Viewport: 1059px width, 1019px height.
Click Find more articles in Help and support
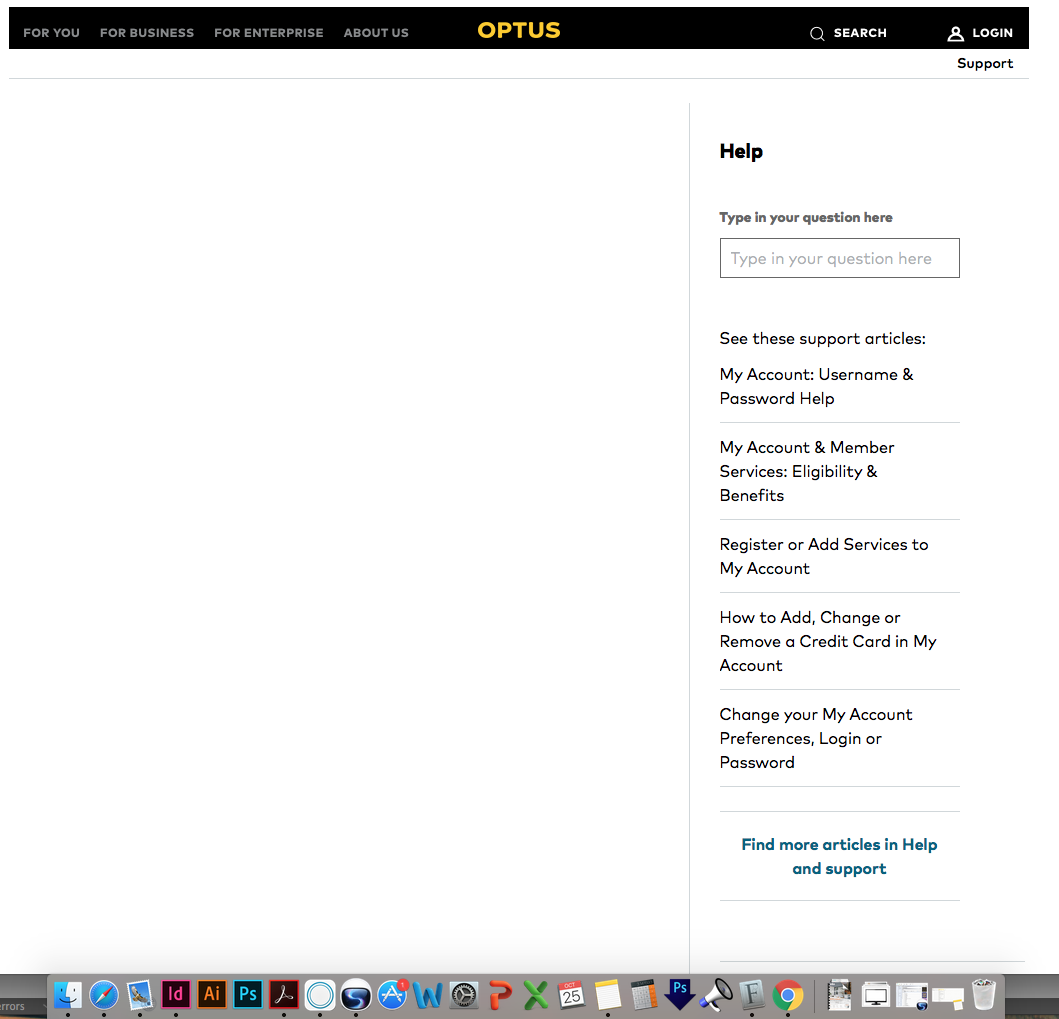pyautogui.click(x=840, y=856)
